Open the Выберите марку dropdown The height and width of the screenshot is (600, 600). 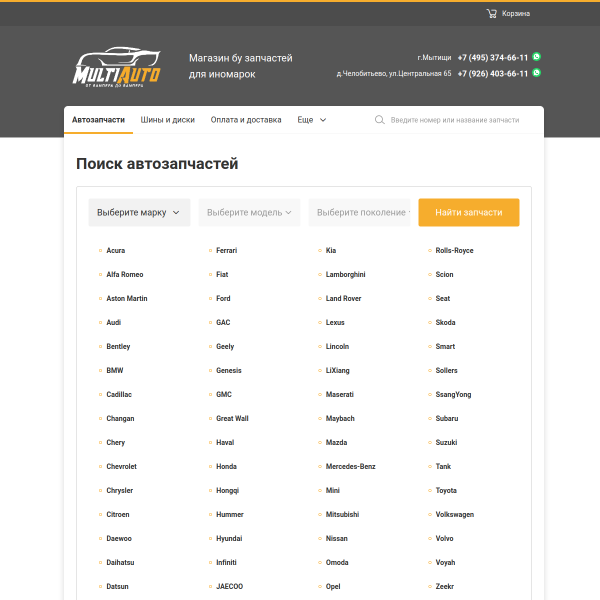click(139, 212)
